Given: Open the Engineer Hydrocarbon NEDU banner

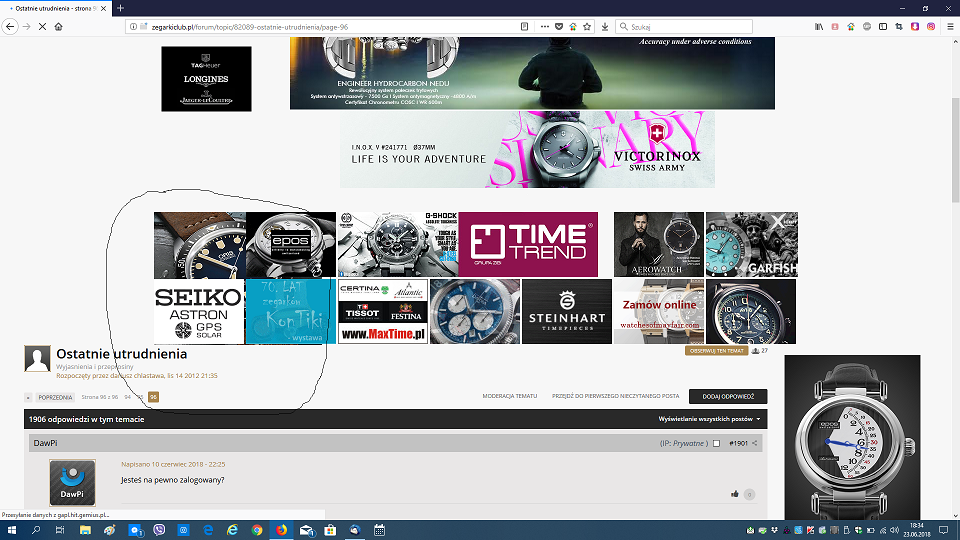Looking at the screenshot, I should (532, 73).
